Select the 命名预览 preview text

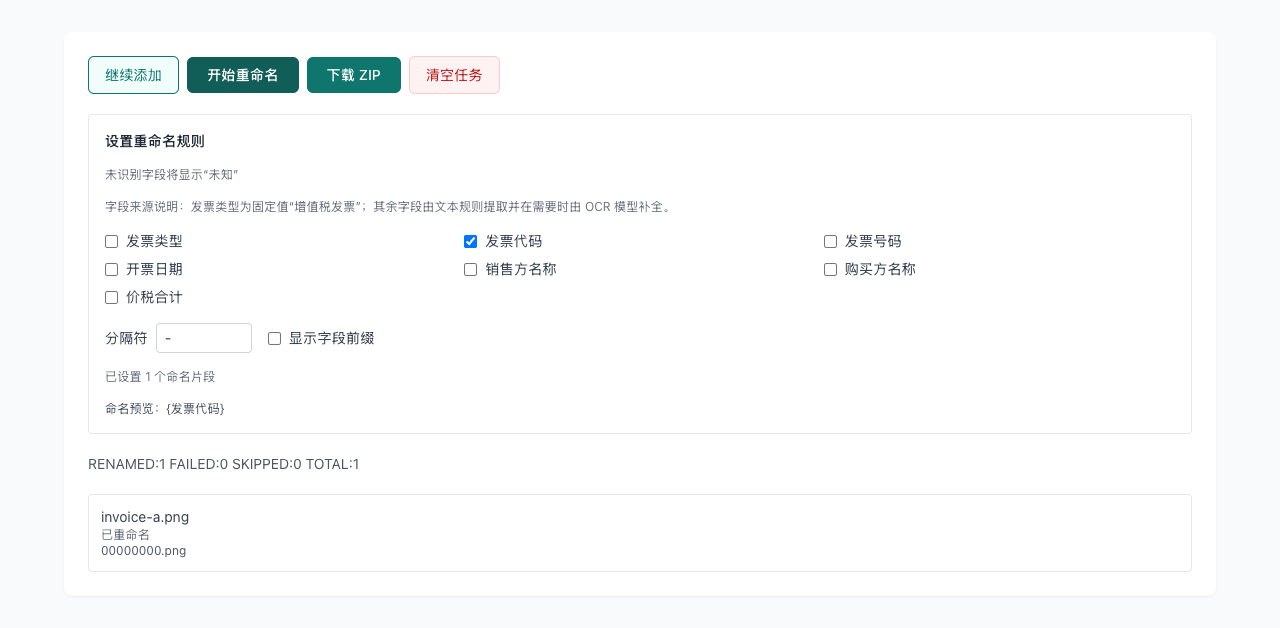pos(164,408)
